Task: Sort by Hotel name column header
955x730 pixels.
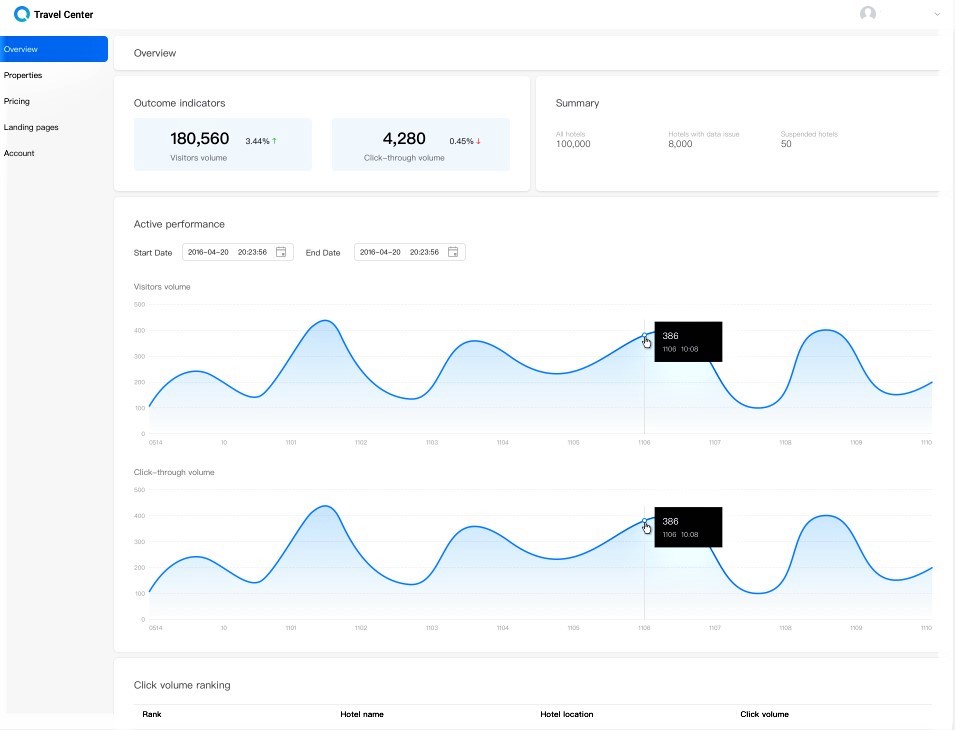Action: click(x=362, y=714)
